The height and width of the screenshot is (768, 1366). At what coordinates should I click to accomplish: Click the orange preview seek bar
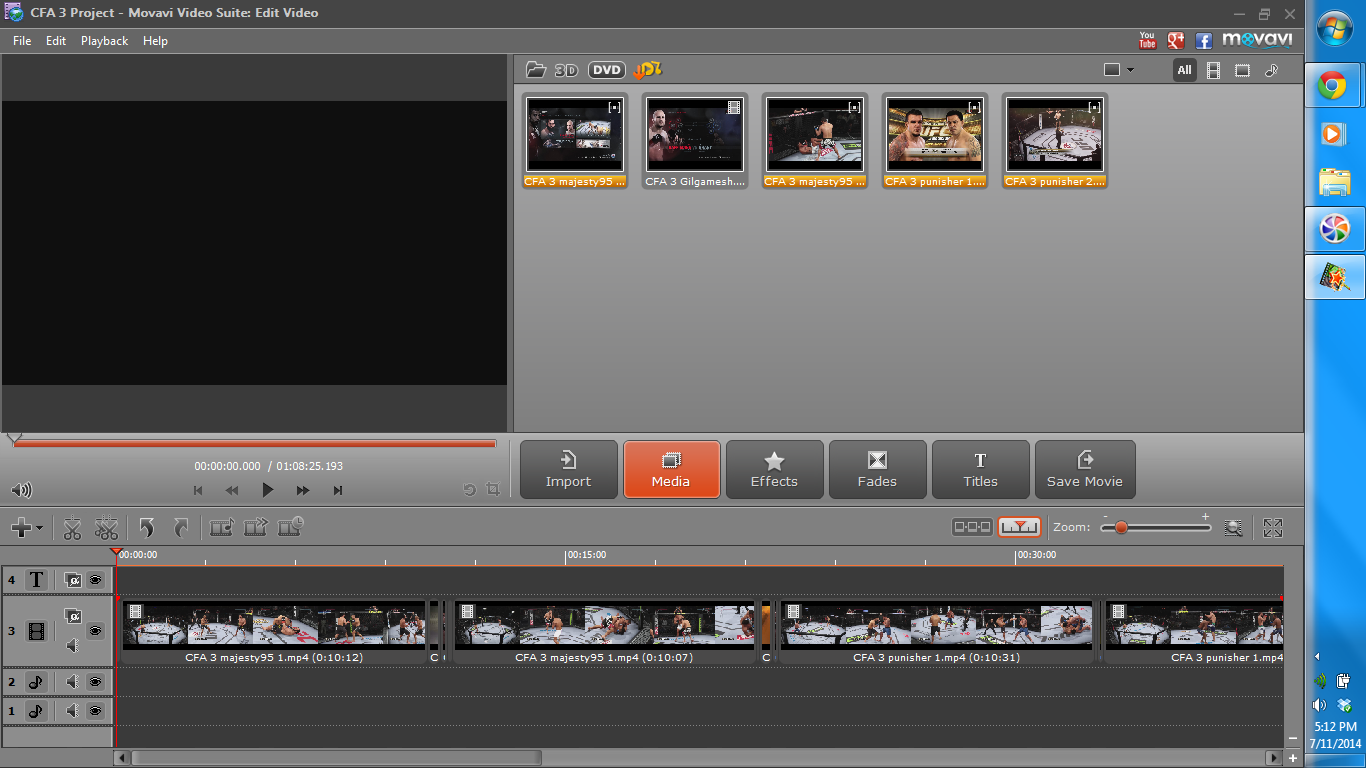click(x=254, y=443)
